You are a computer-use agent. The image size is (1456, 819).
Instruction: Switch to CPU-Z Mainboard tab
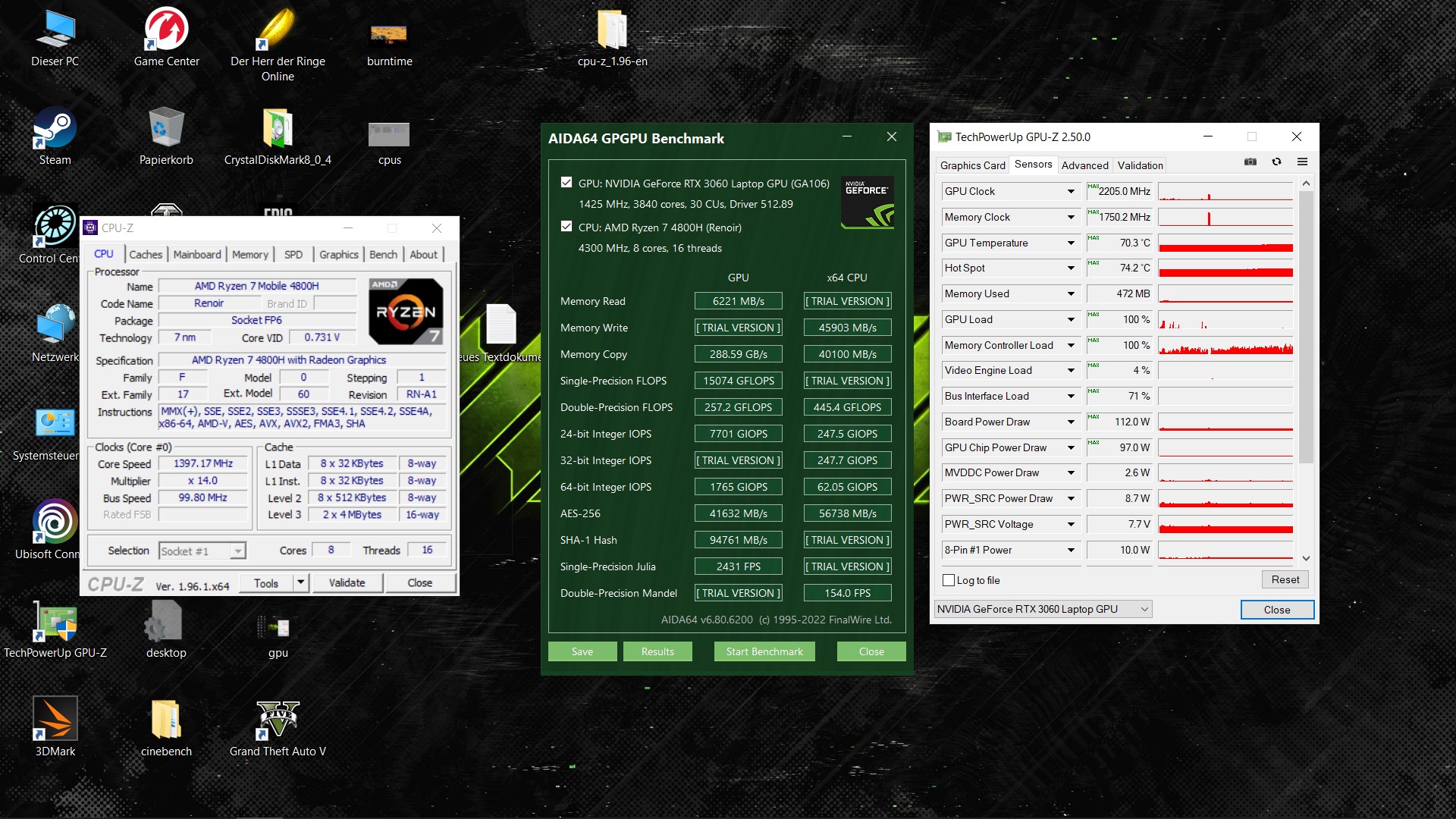197,255
